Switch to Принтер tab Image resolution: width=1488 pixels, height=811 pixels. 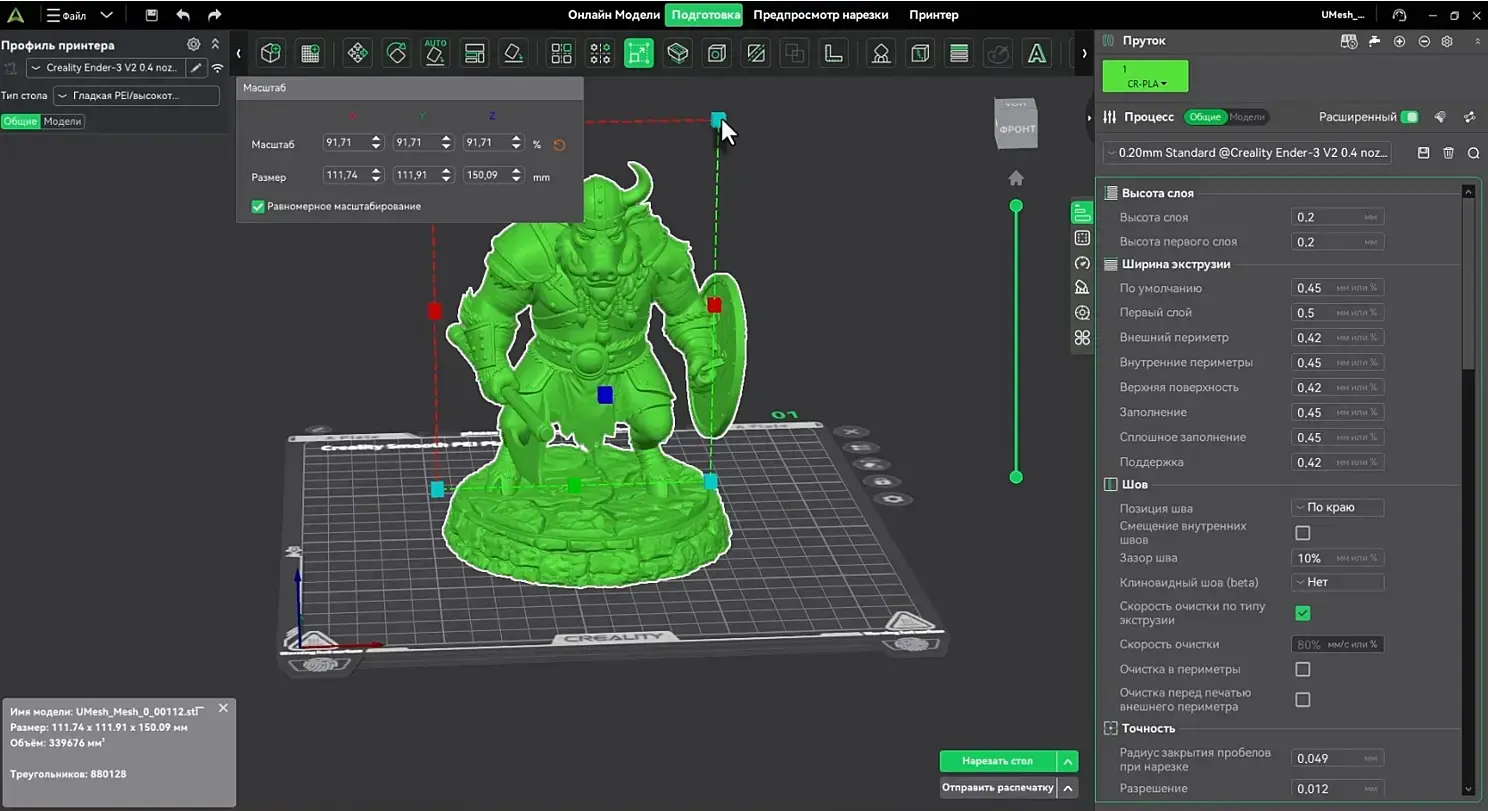[934, 15]
